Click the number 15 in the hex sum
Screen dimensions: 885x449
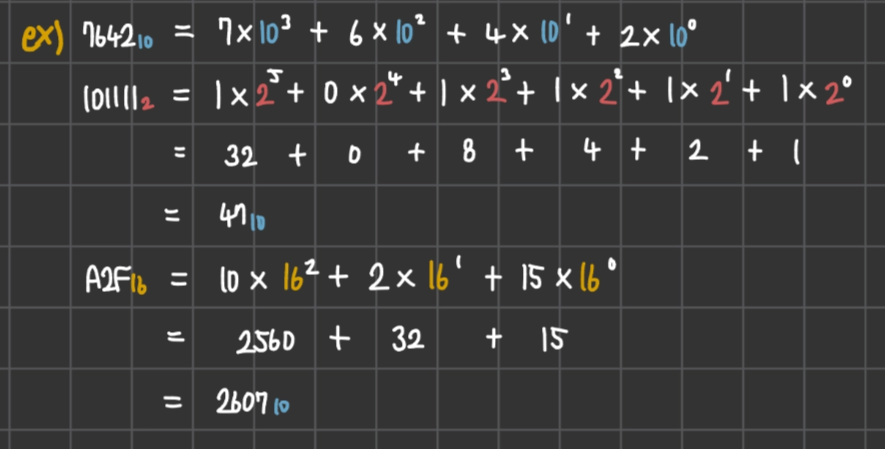click(x=554, y=340)
